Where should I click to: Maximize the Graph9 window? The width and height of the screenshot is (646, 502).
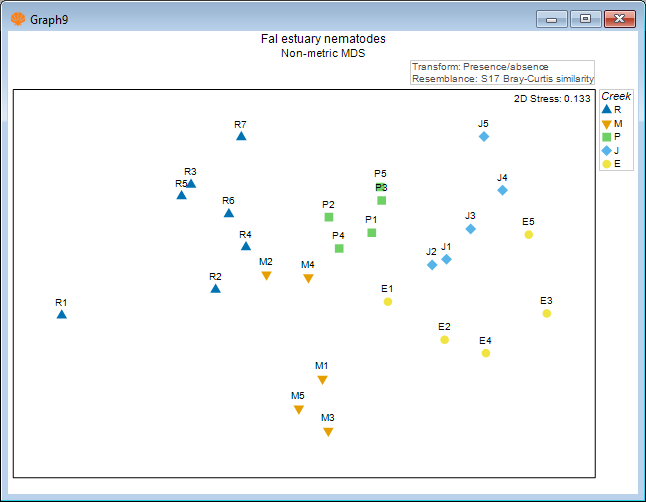[586, 18]
